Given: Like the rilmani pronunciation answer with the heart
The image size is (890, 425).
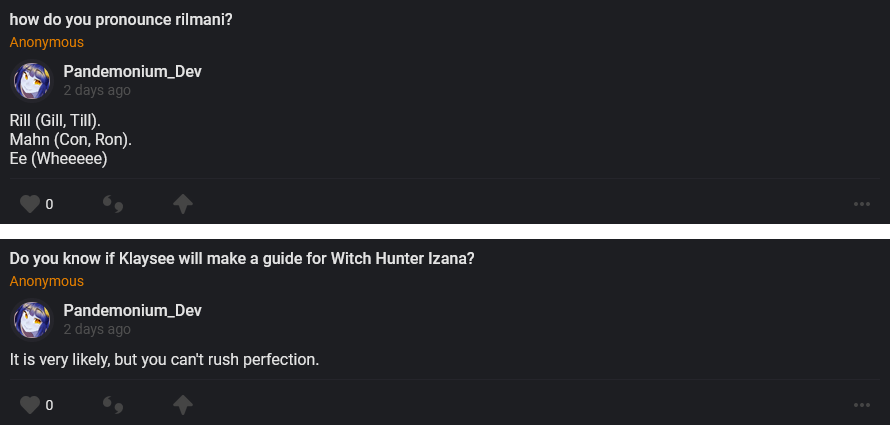Looking at the screenshot, I should 29,204.
